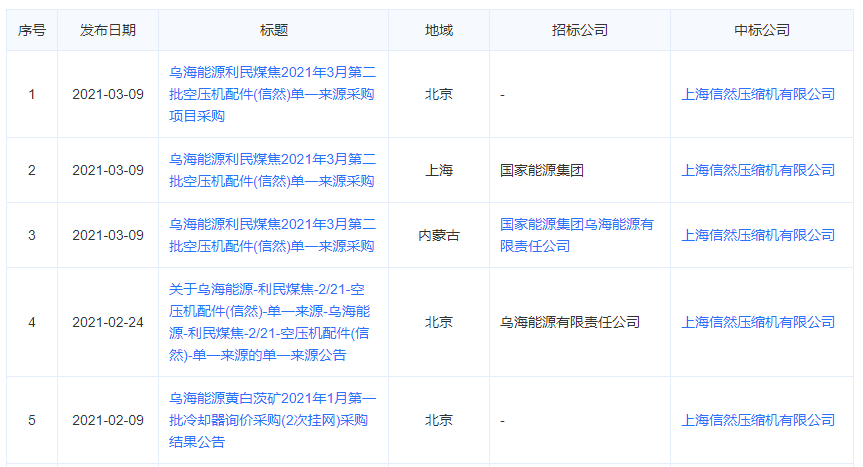Image resolution: width=863 pixels, height=467 pixels.
Task: Select the date 2021-02-24
Action: point(108,322)
